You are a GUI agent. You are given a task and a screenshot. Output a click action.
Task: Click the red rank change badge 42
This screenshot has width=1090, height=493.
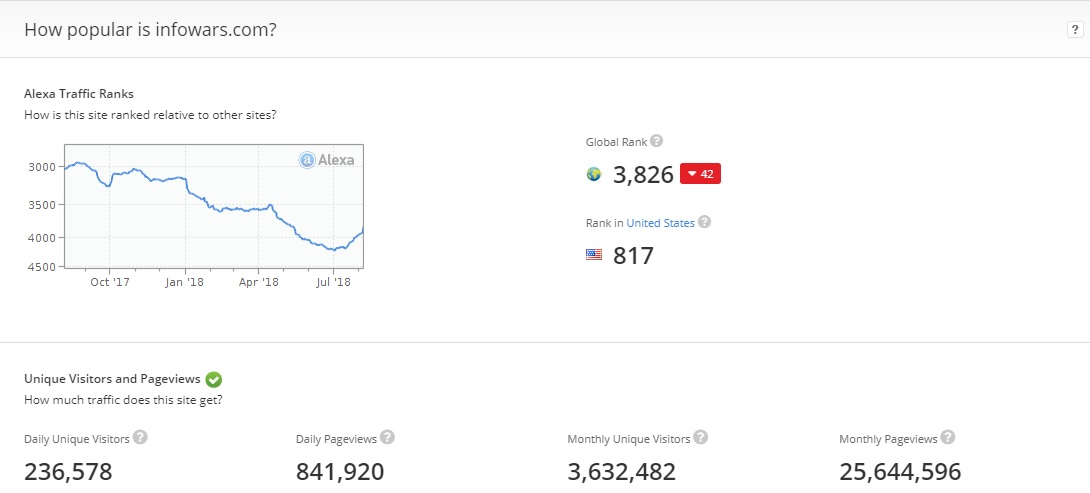click(x=700, y=174)
